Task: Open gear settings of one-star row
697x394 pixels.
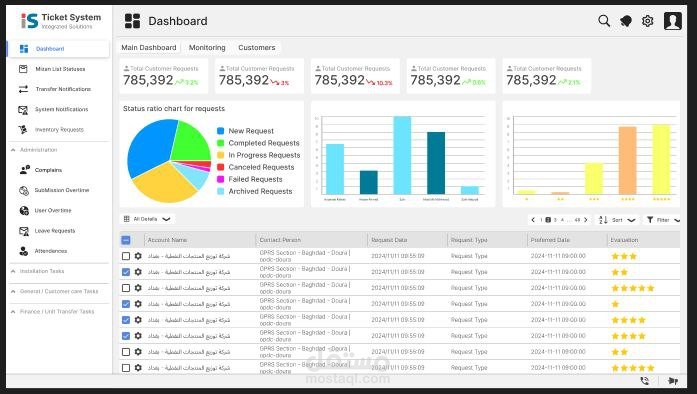Action: click(x=138, y=304)
